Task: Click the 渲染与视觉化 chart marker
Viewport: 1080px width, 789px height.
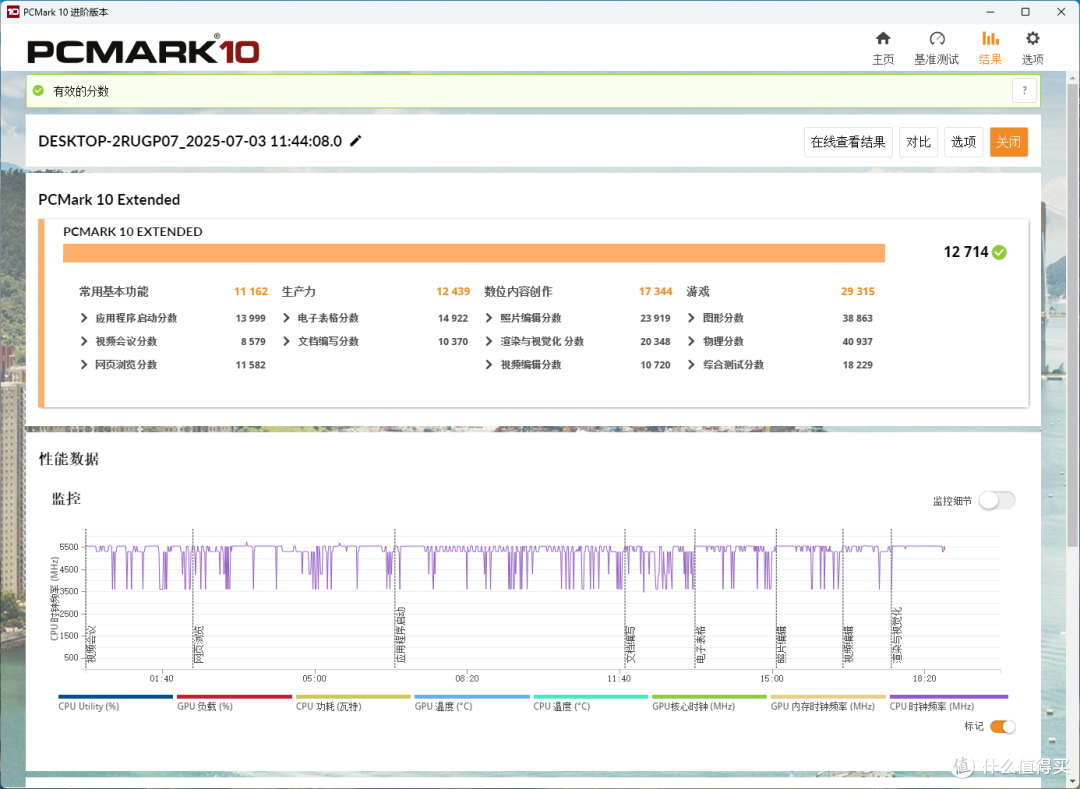Action: (897, 635)
